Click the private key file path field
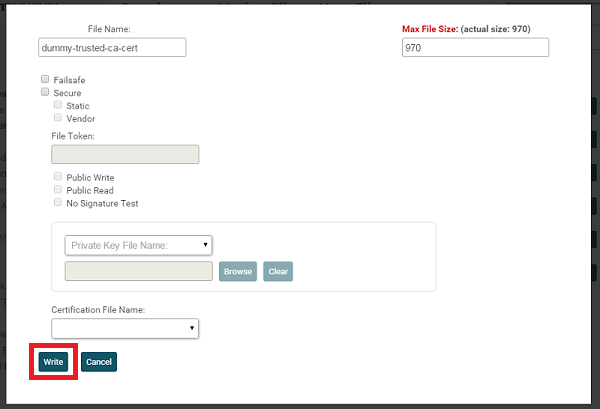The width and height of the screenshot is (600, 409). click(138, 271)
